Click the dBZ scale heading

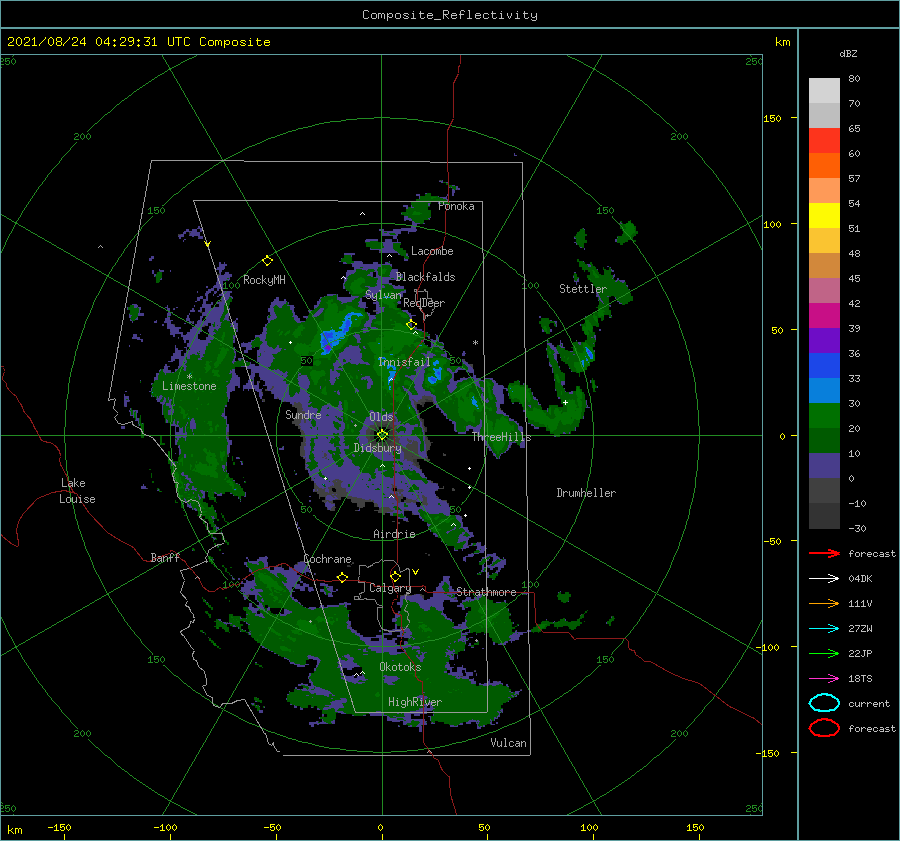(x=848, y=53)
